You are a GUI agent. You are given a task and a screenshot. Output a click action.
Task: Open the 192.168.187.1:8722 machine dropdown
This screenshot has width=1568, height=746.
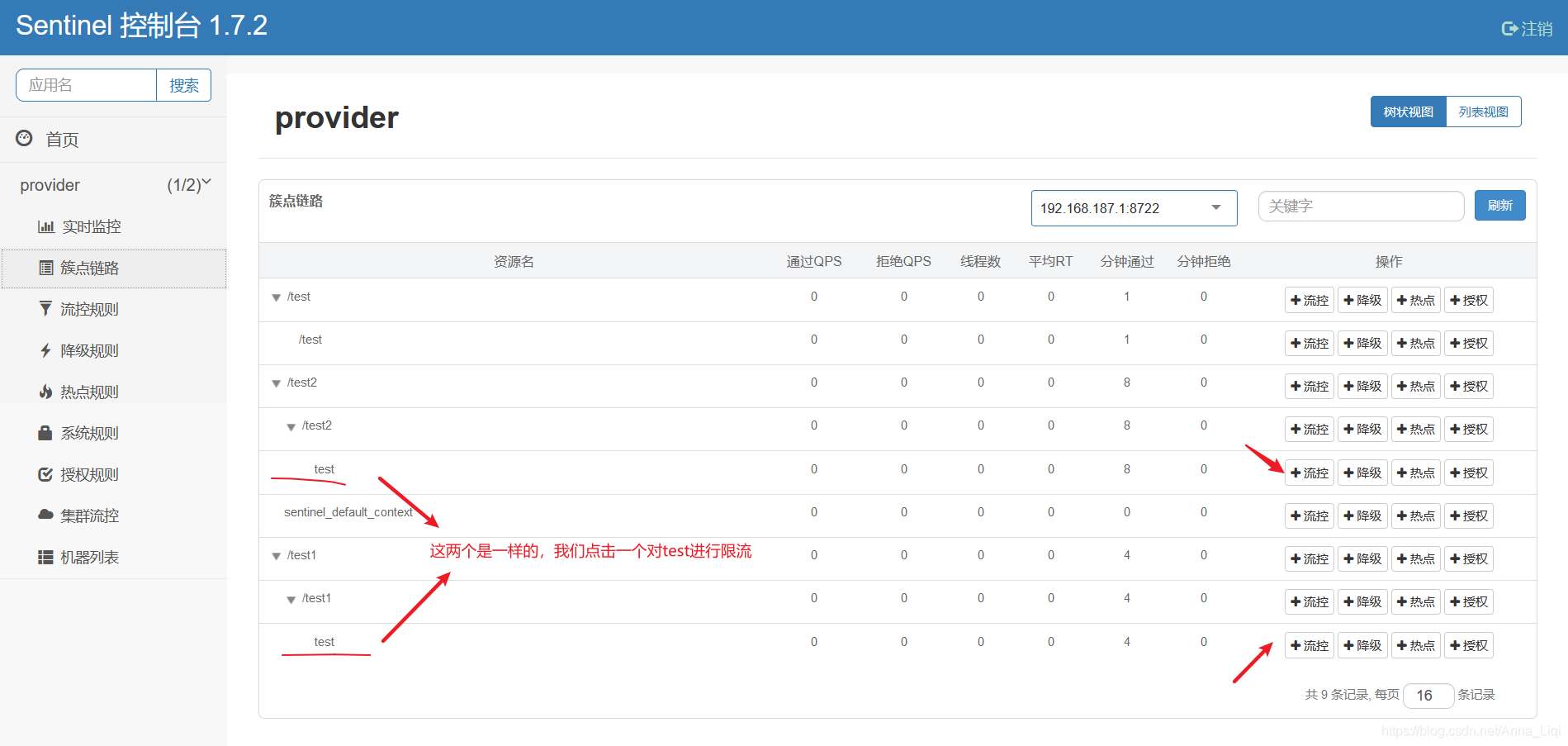(1134, 208)
